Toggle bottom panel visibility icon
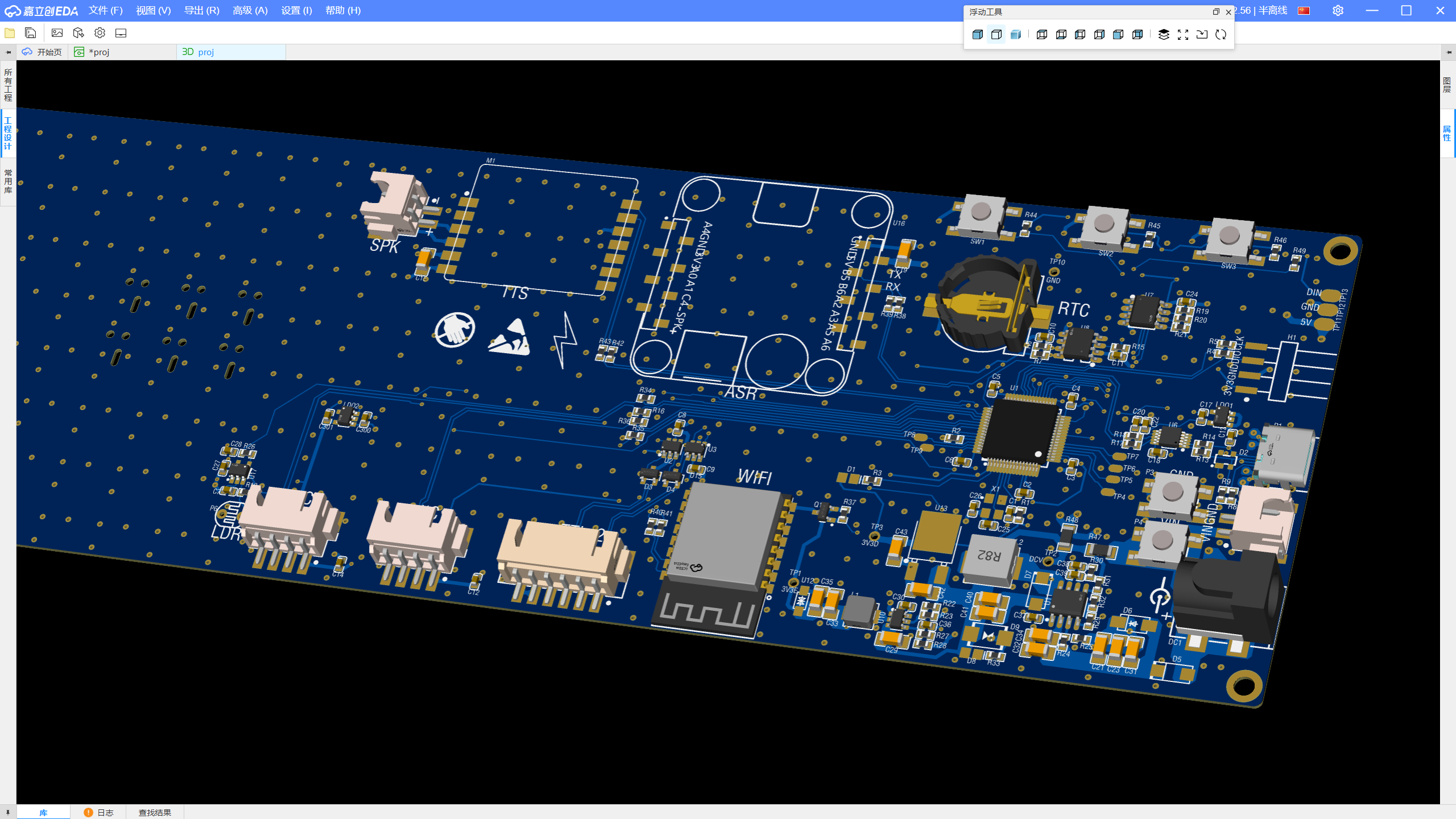The width and height of the screenshot is (1456, 819). tap(121, 33)
